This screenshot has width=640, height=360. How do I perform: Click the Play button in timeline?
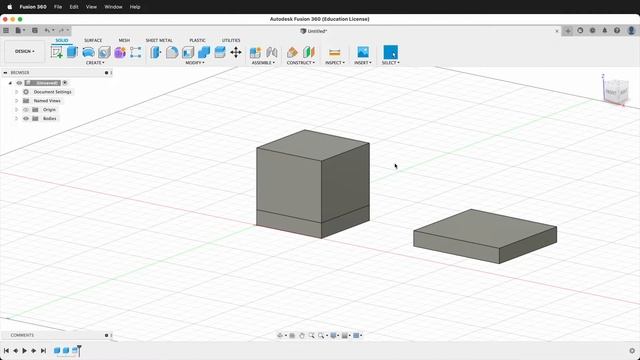tap(24, 351)
